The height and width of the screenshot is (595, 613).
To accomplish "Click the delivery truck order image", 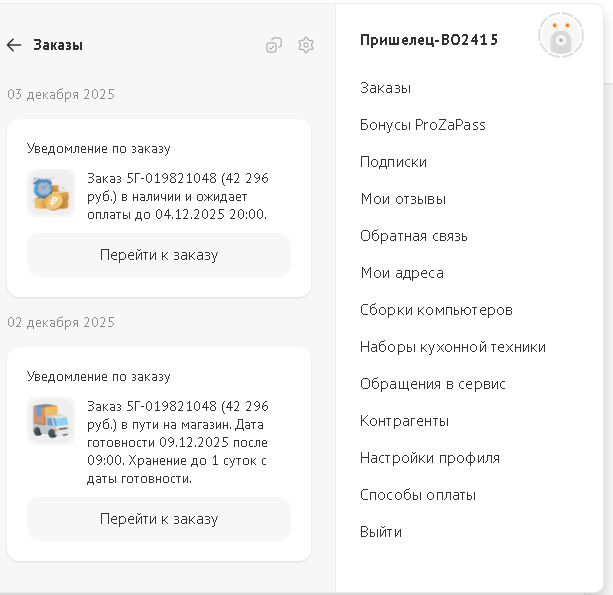I will (x=51, y=421).
